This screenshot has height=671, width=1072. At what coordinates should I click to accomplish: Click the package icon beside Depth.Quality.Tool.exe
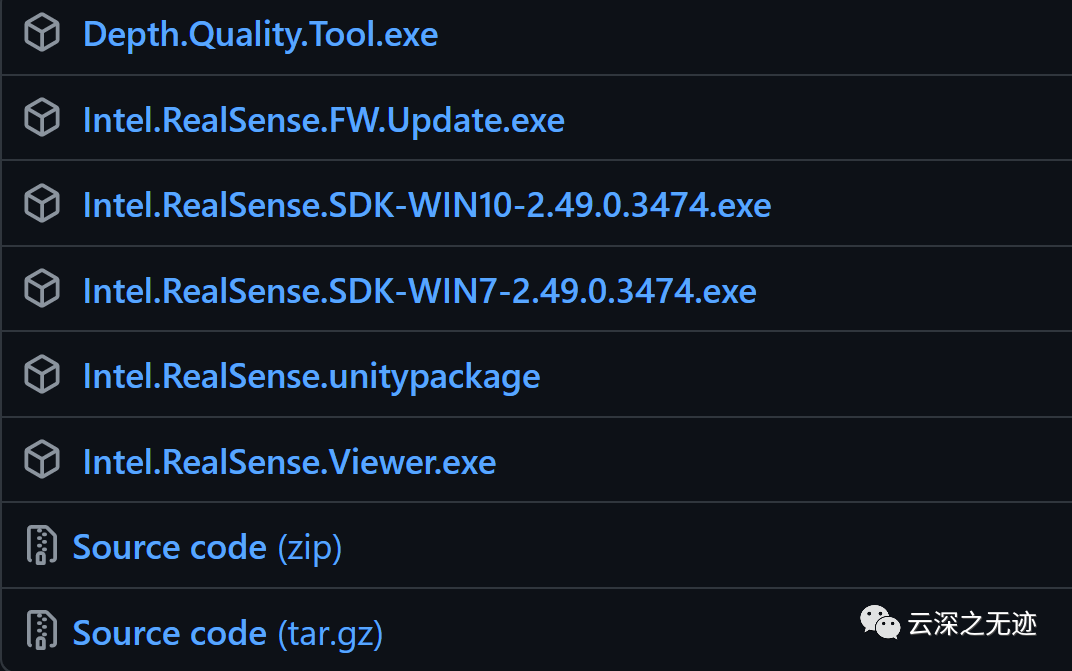pos(42,34)
